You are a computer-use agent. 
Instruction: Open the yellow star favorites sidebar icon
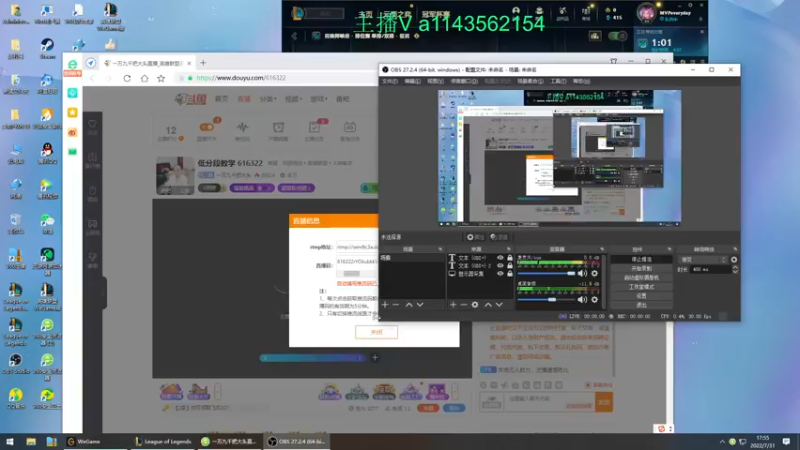pyautogui.click(x=72, y=112)
